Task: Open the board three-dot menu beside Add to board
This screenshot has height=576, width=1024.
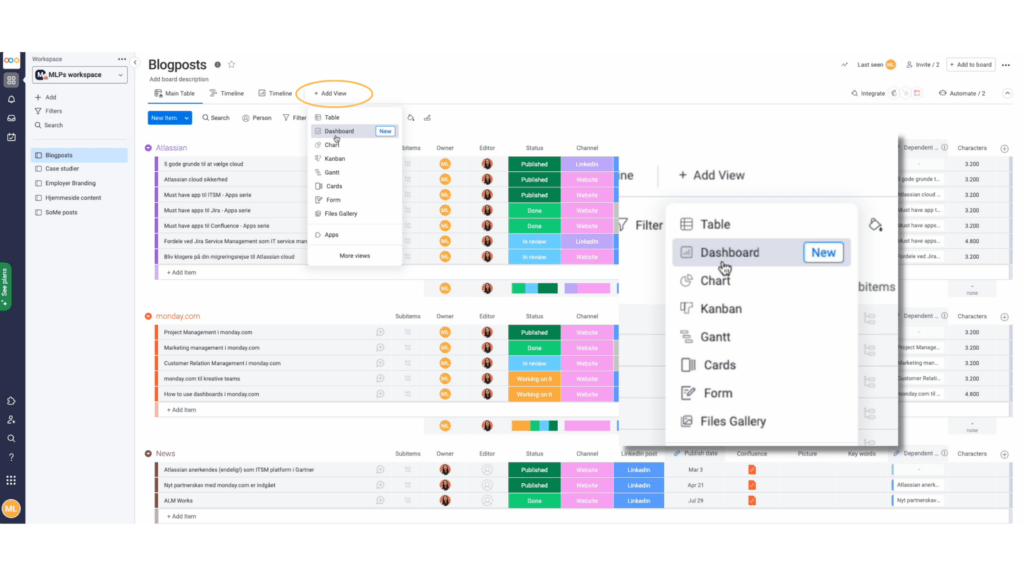Action: 1006,65
